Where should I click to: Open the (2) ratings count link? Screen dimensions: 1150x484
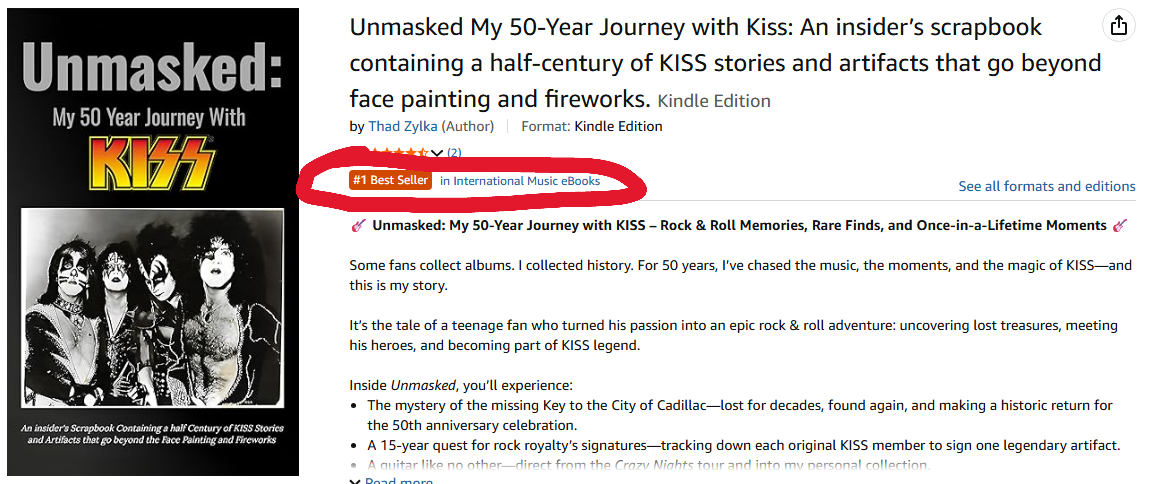click(x=454, y=153)
